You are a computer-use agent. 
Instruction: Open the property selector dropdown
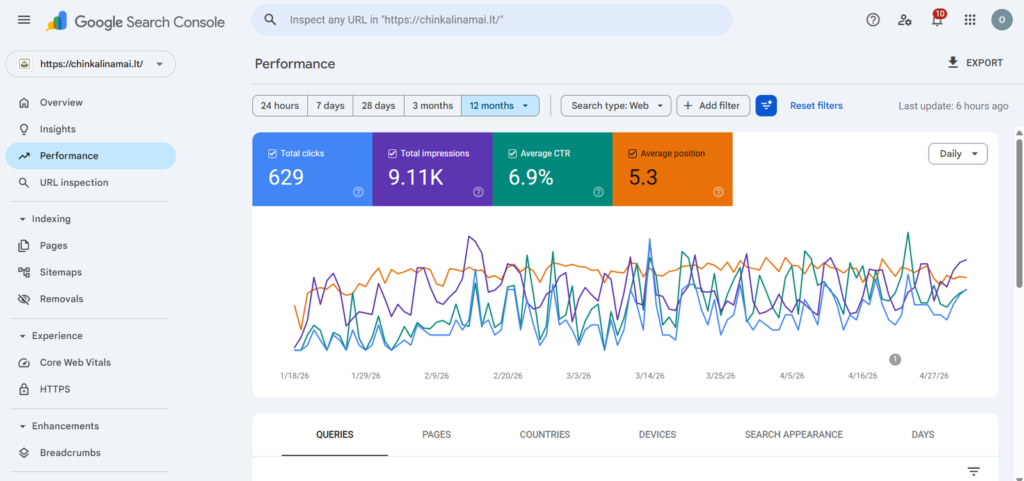pyautogui.click(x=91, y=64)
